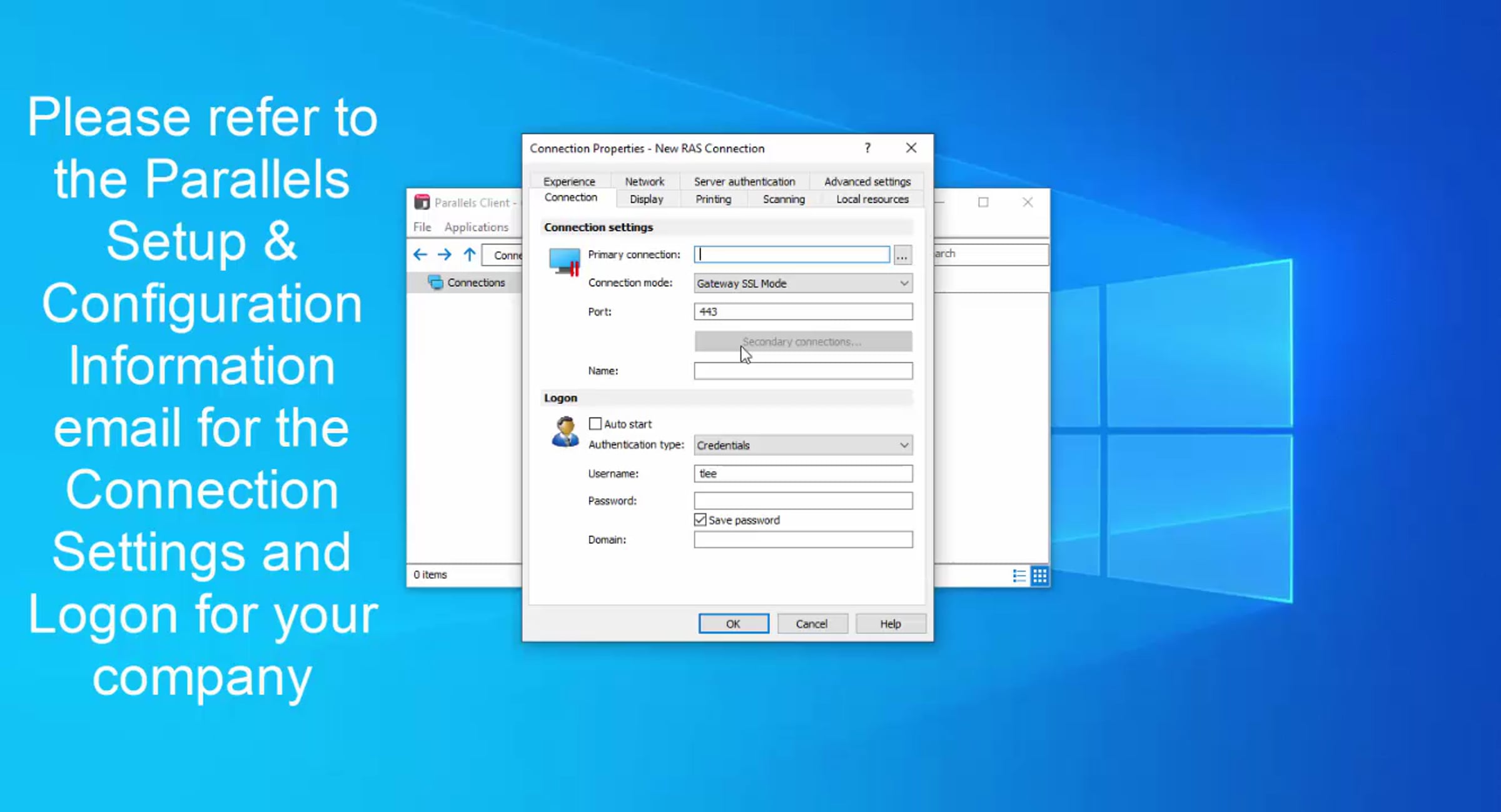Open the Applications menu in Parallels Client
The image size is (1501, 812).
[476, 227]
